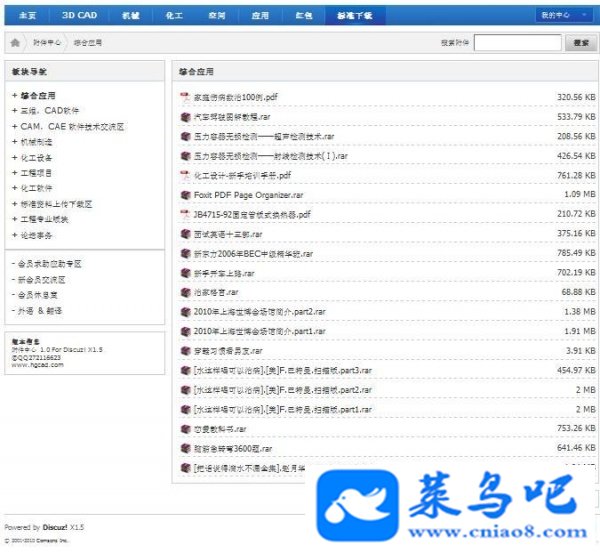Image resolution: width=600 pixels, height=553 pixels.
Task: Click the 1.09 MB size value
Action: (x=580, y=194)
